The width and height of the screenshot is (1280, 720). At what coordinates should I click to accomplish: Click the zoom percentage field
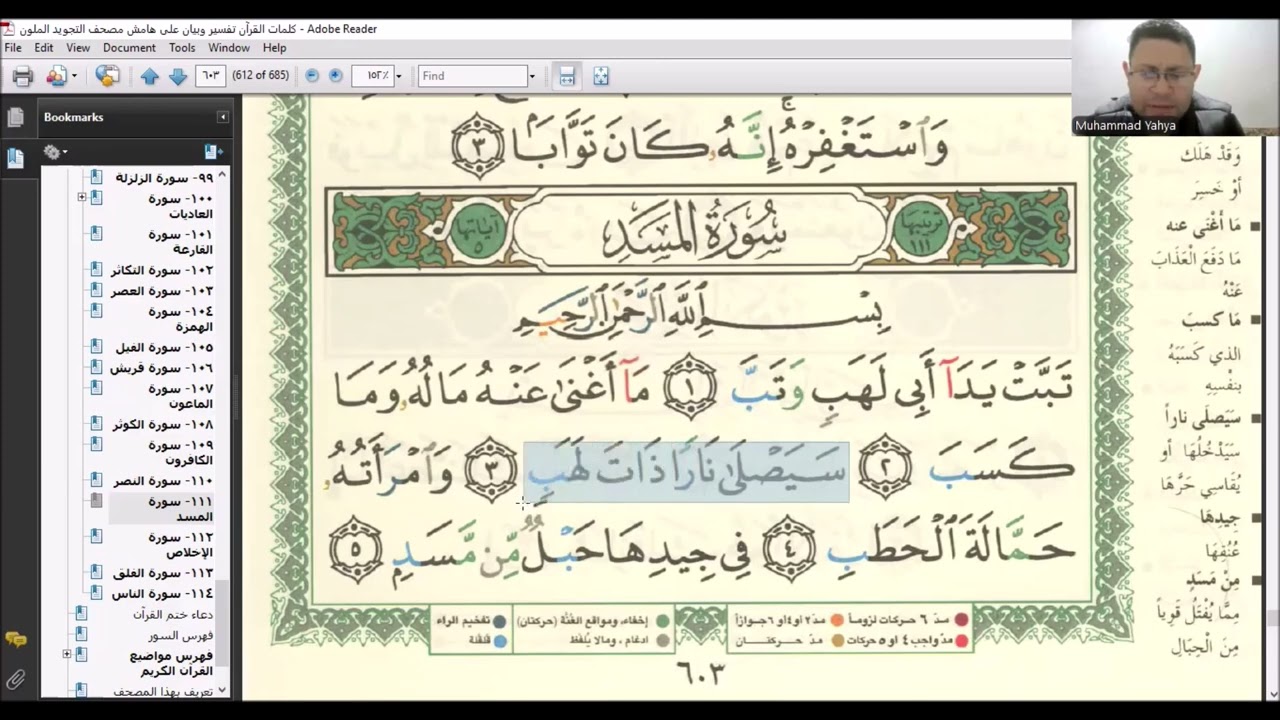[372, 76]
